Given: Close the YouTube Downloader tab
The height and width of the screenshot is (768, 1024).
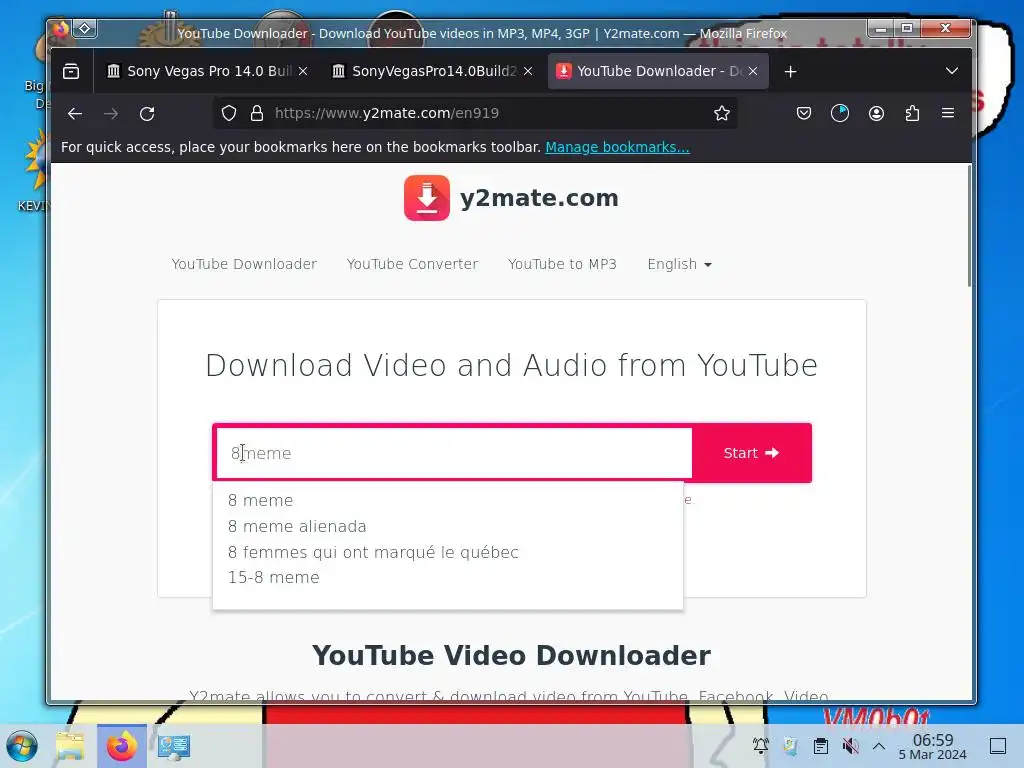Looking at the screenshot, I should (753, 71).
